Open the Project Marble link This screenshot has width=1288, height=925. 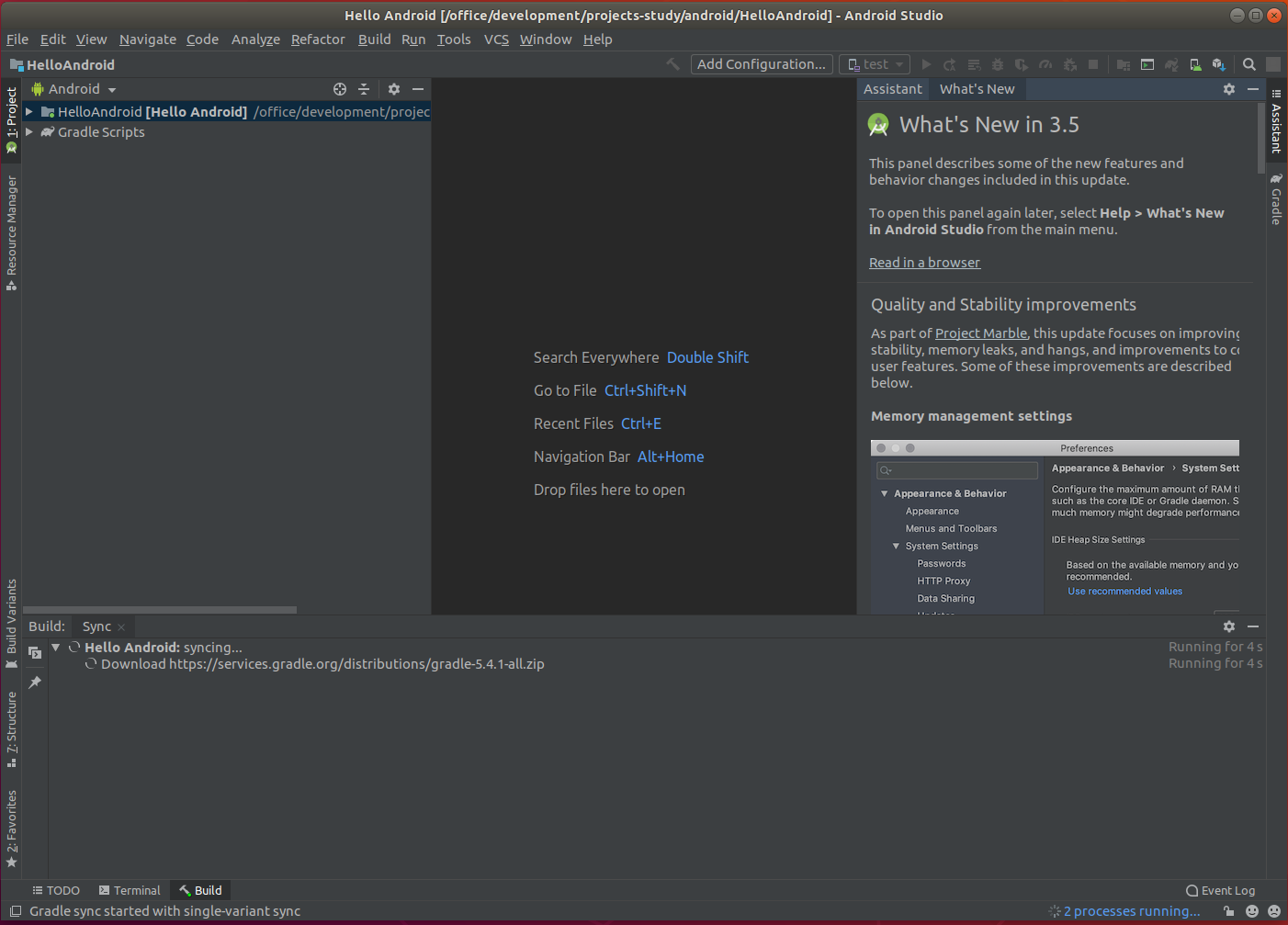981,333
